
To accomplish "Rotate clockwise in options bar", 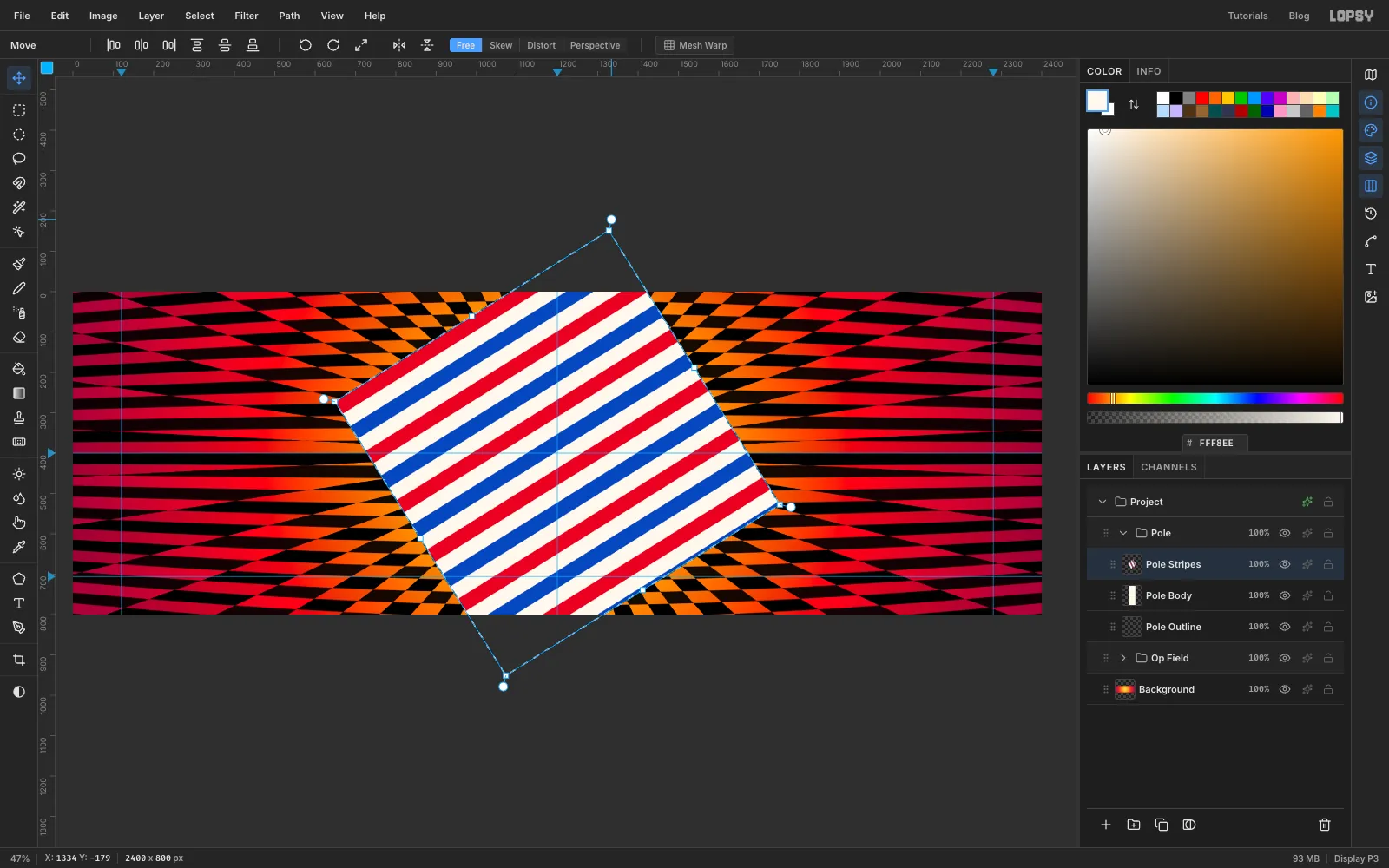I will coord(333,45).
